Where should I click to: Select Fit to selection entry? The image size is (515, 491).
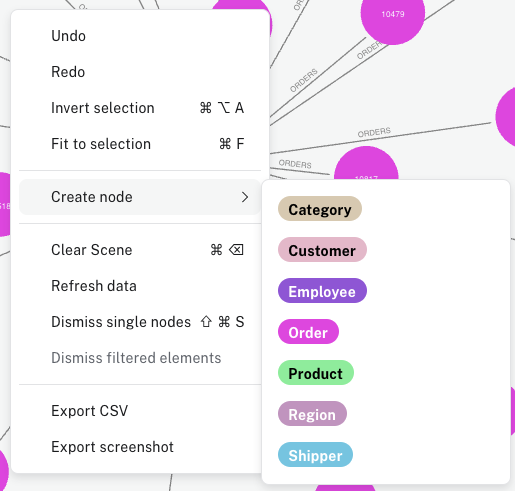(140, 144)
